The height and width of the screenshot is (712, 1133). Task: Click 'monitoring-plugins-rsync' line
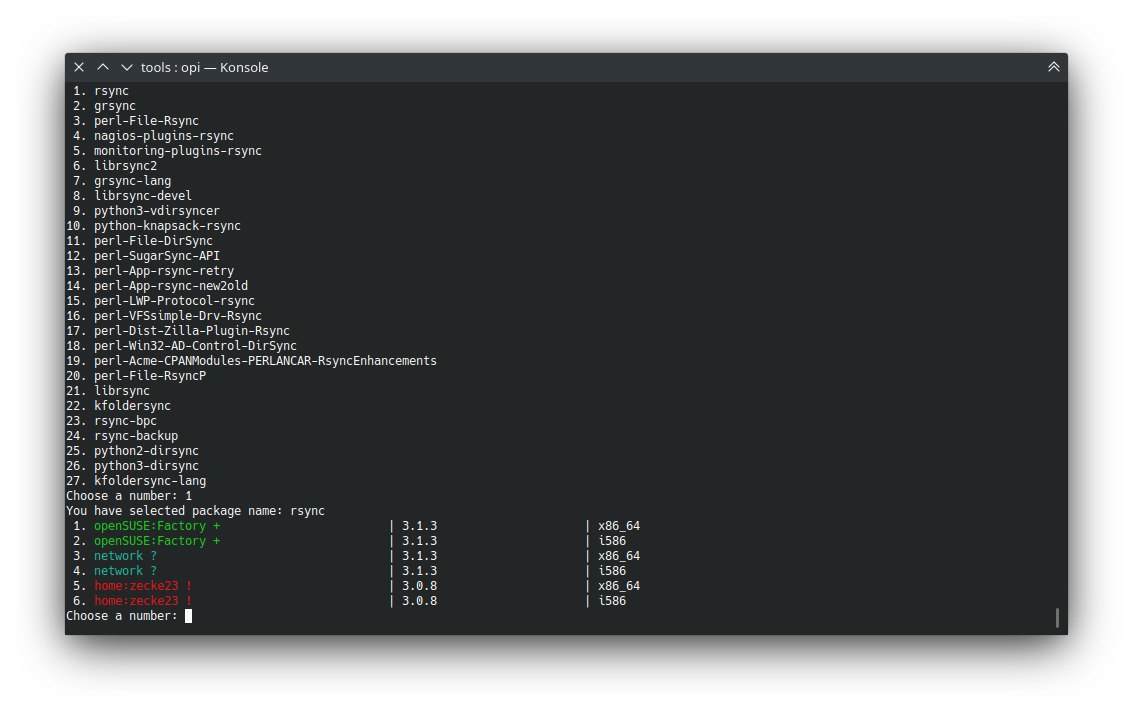coord(178,151)
